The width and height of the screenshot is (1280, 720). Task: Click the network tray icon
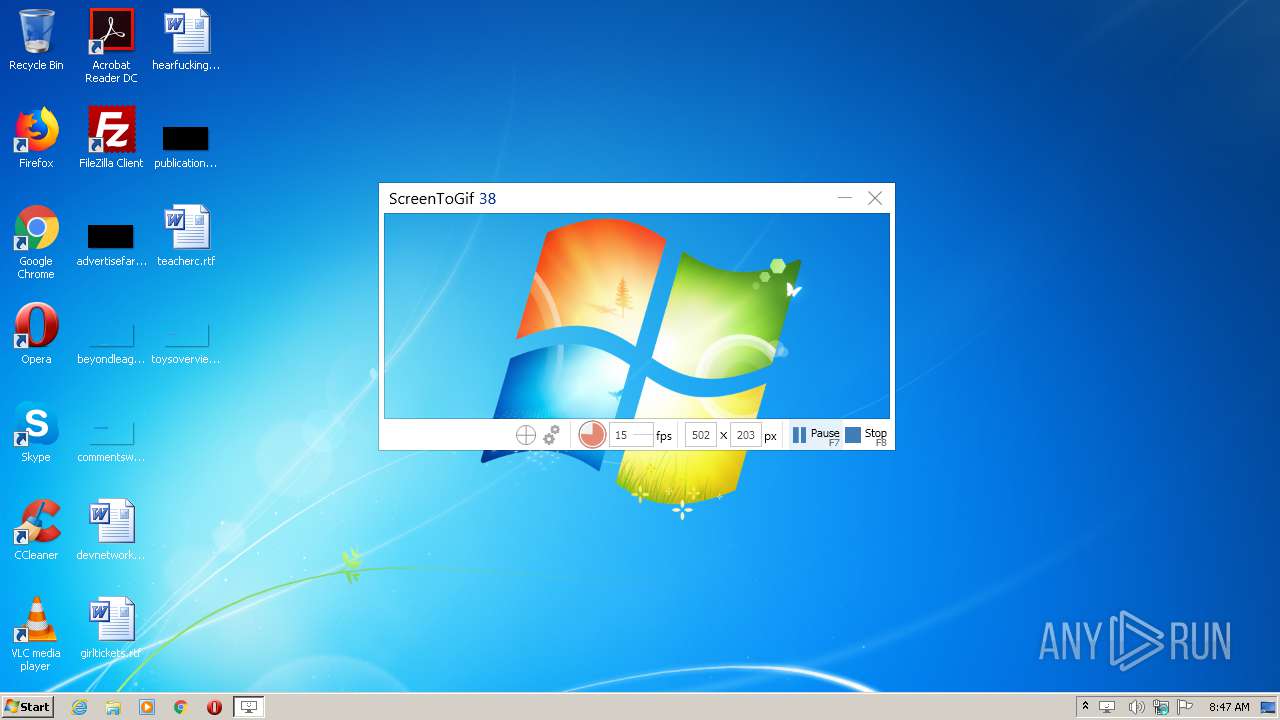click(1161, 707)
